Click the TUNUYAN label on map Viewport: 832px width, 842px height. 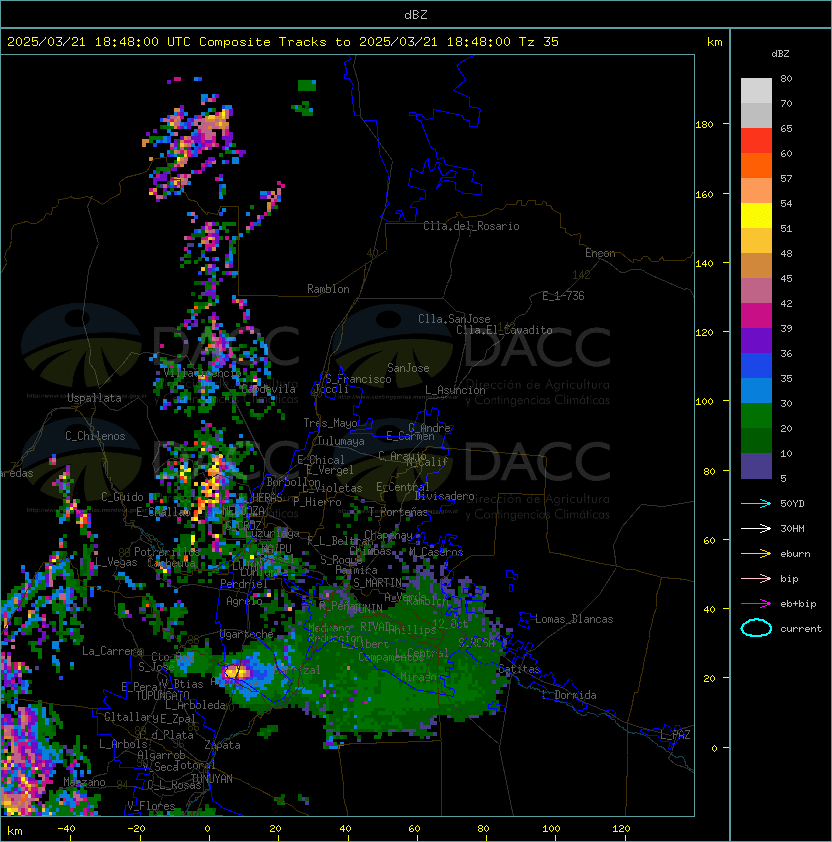[x=212, y=779]
